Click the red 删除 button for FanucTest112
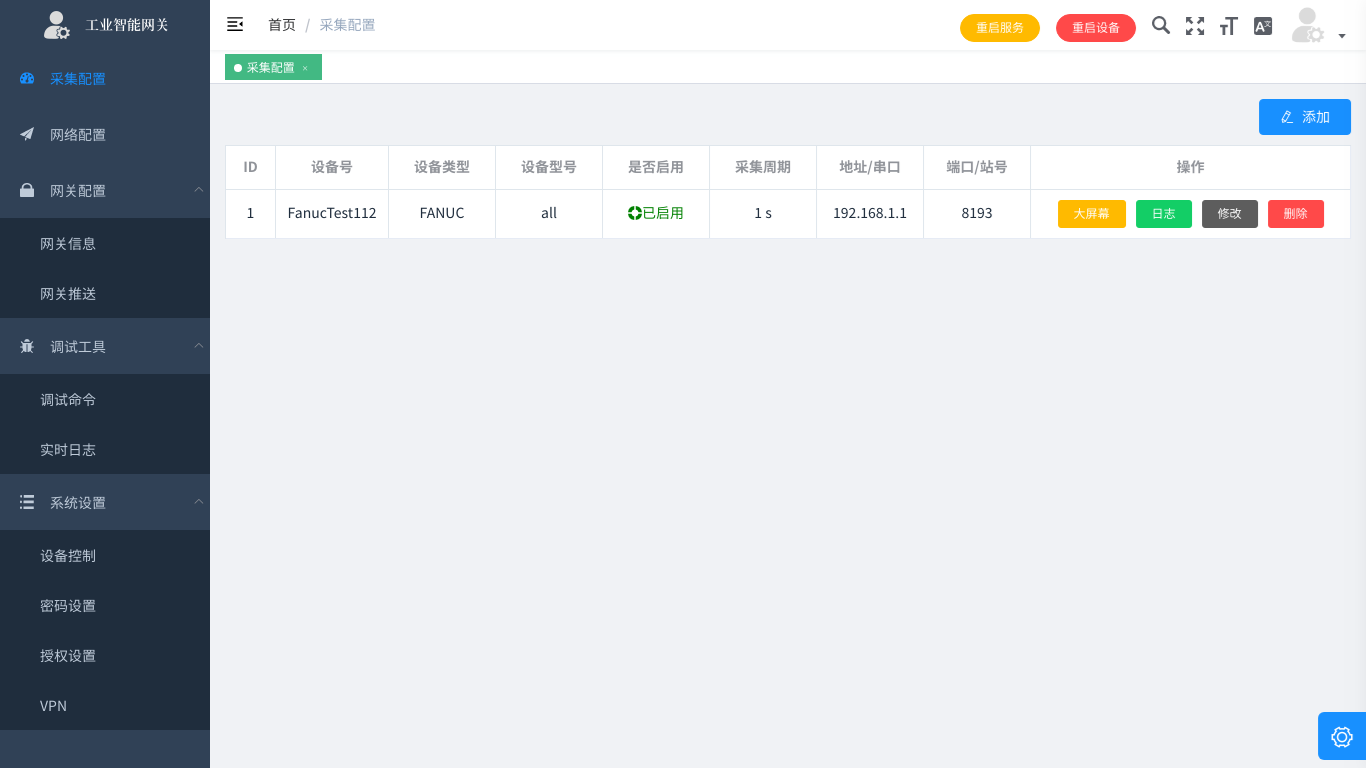1366x768 pixels. pyautogui.click(x=1296, y=214)
